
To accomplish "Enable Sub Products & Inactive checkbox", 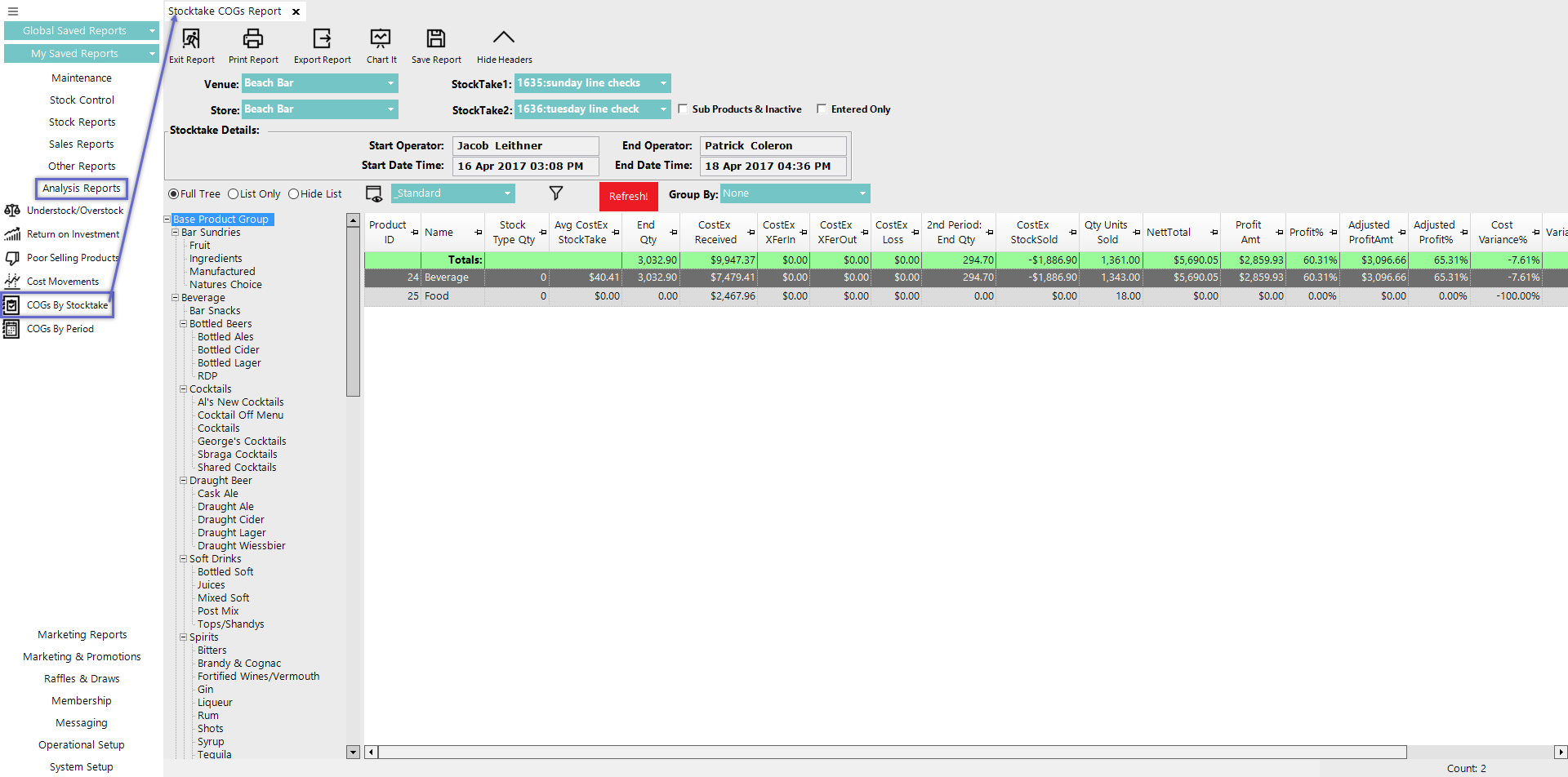I will (x=683, y=109).
